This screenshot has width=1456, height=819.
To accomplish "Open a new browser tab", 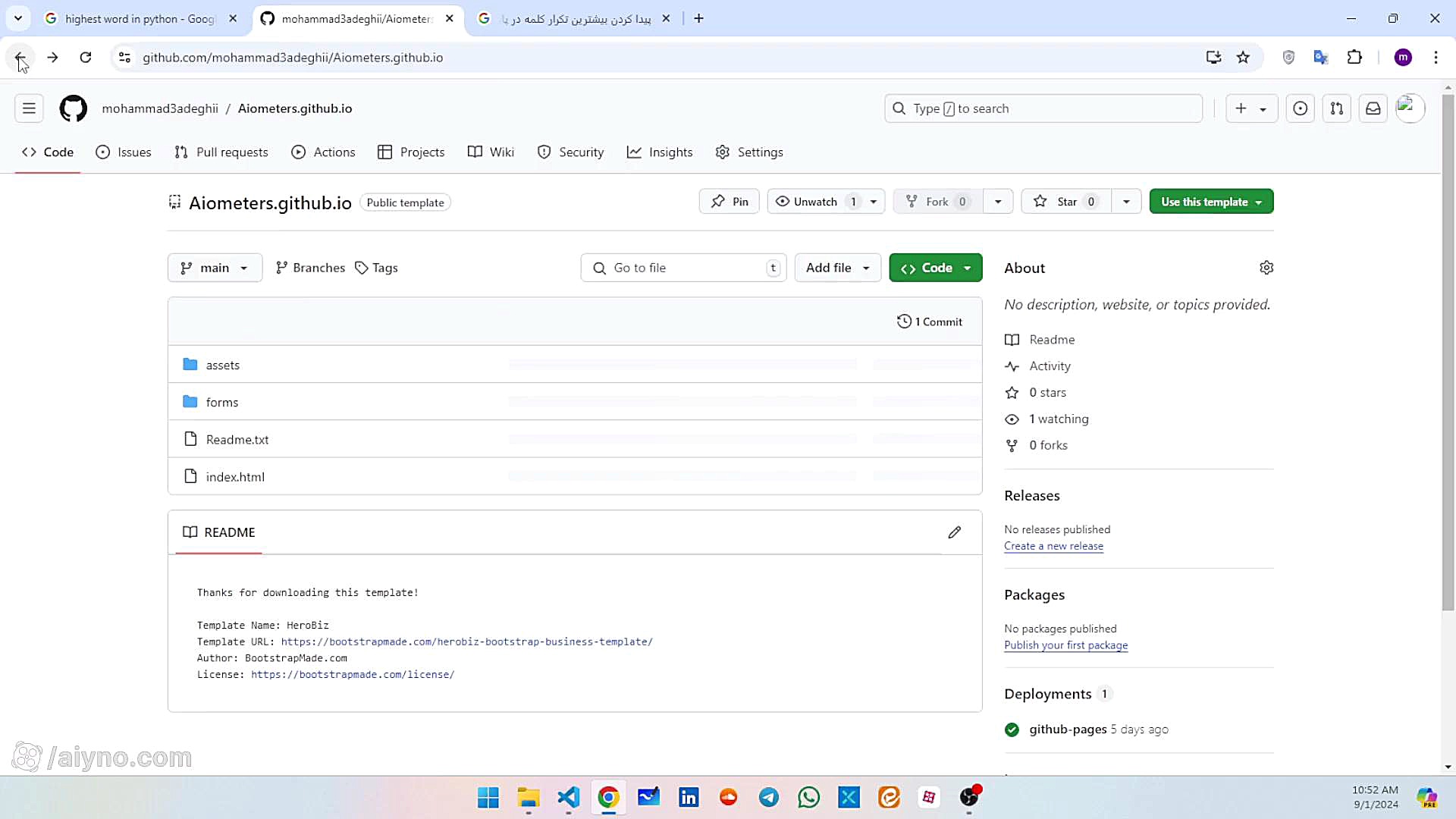I will [x=698, y=18].
